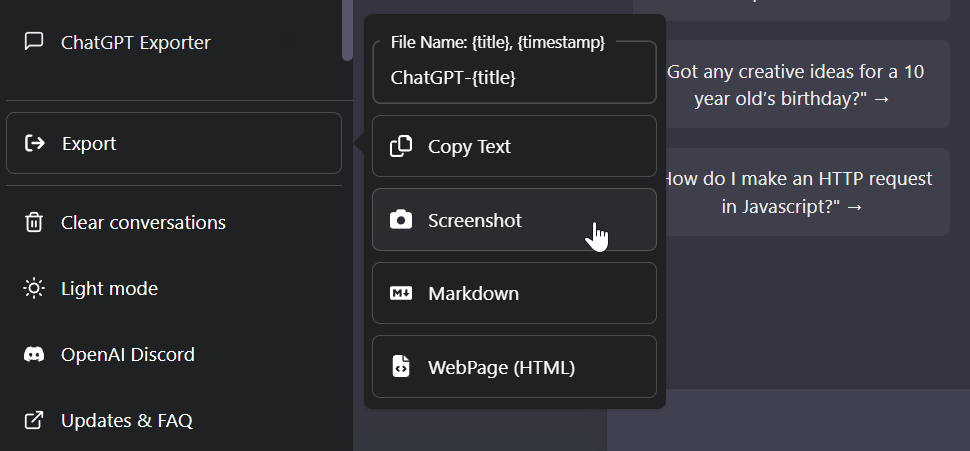Open the Export menu
The height and width of the screenshot is (451, 970).
pyautogui.click(x=174, y=143)
